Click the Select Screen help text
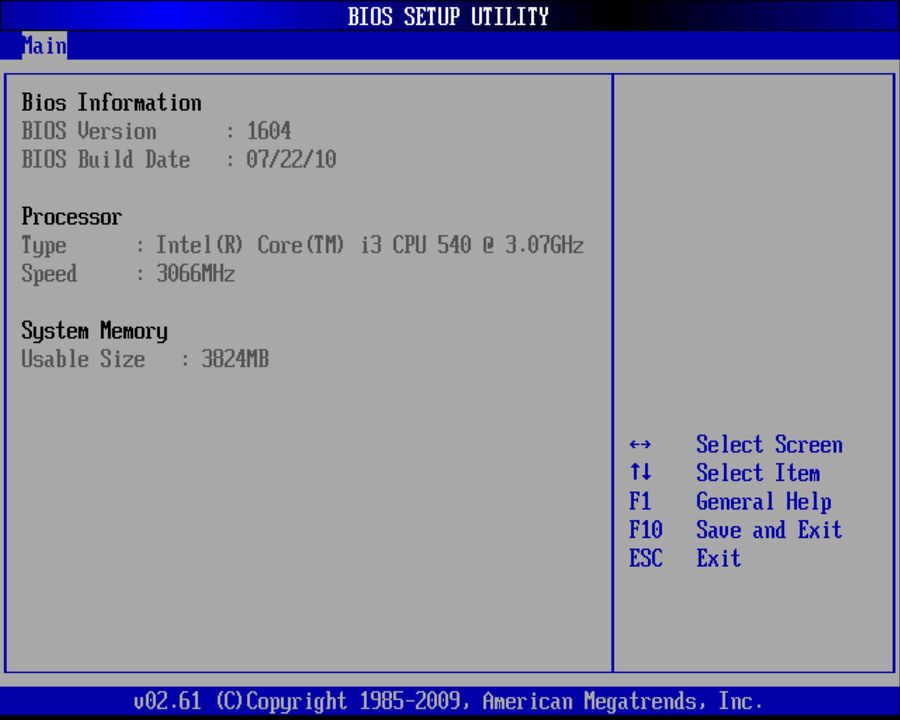The height and width of the screenshot is (720, 900). 769,445
